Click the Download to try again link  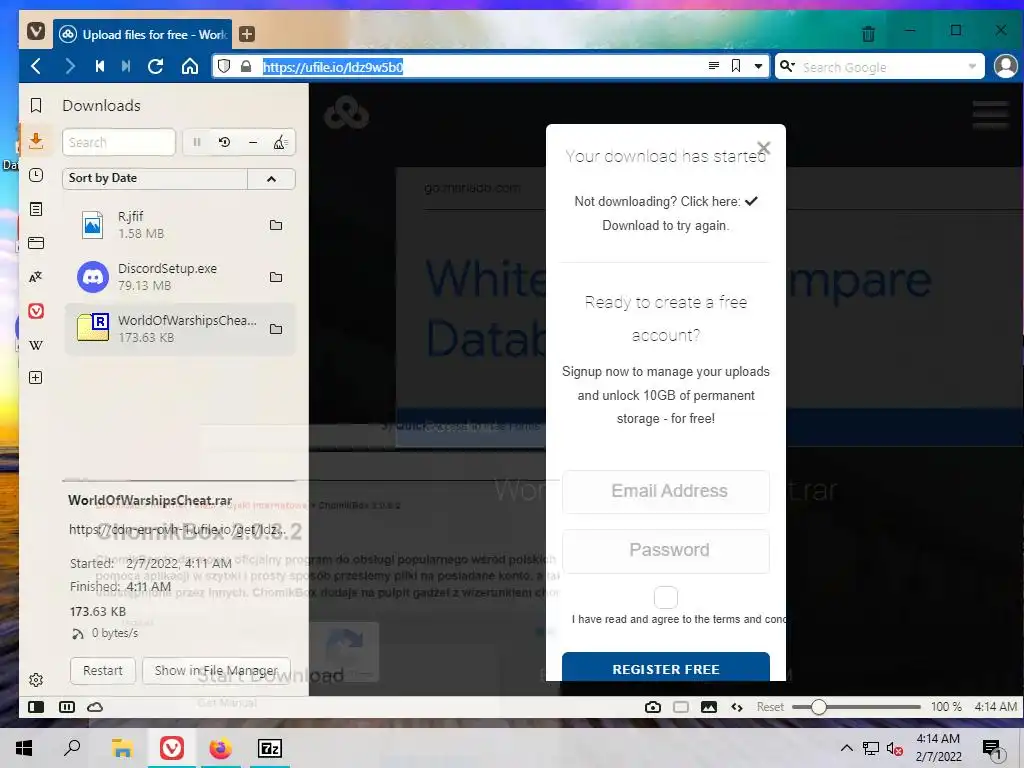(x=665, y=226)
